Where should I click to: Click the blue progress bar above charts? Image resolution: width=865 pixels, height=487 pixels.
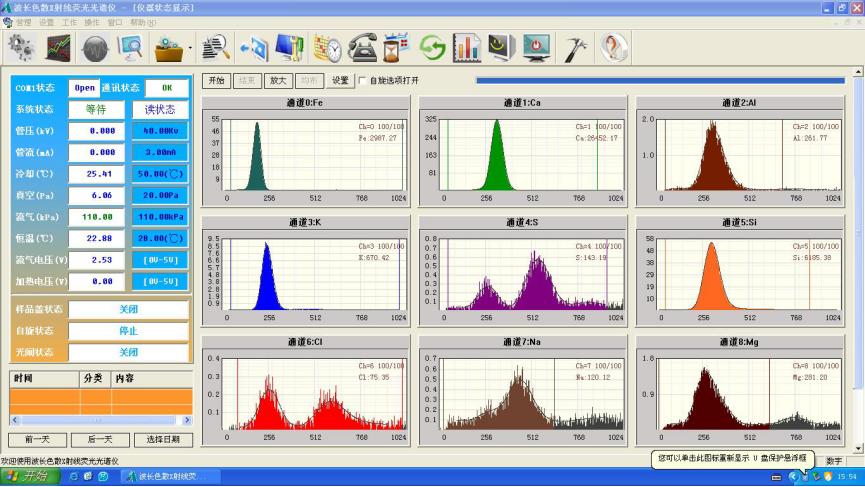coord(660,81)
